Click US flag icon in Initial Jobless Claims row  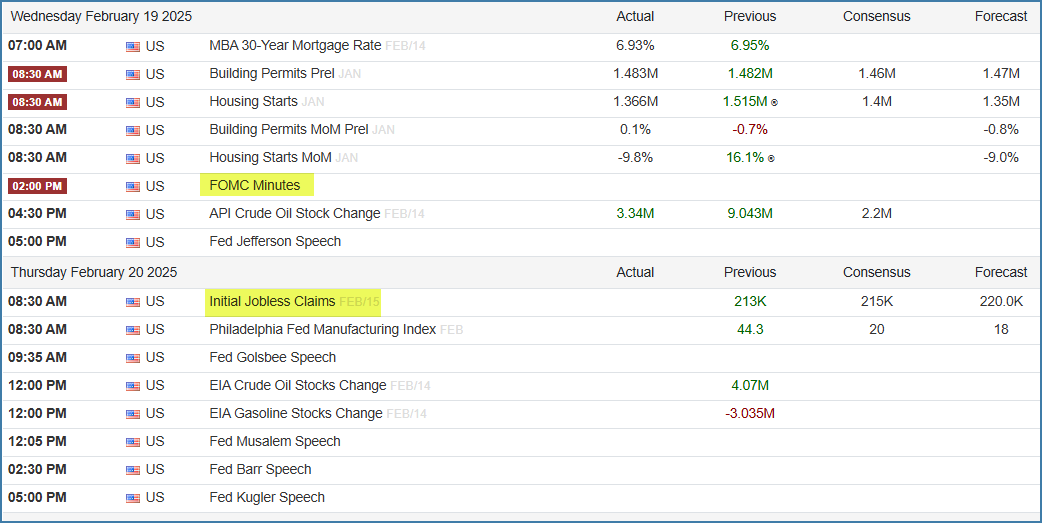pos(133,302)
